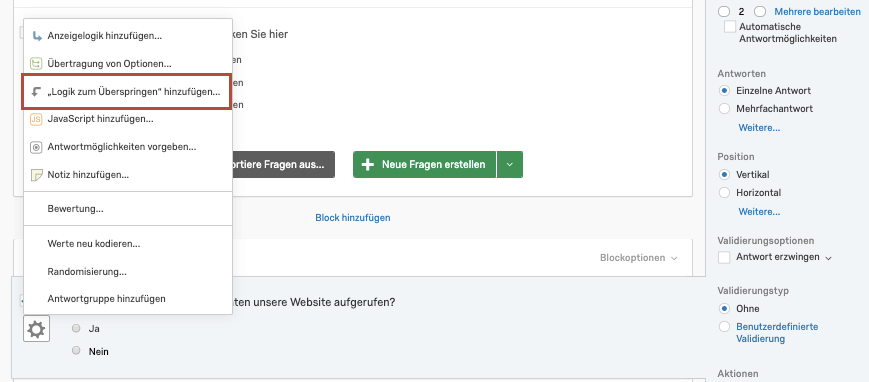This screenshot has width=869, height=382.
Task: Select the Mehrfachantwort radio option
Action: point(724,109)
